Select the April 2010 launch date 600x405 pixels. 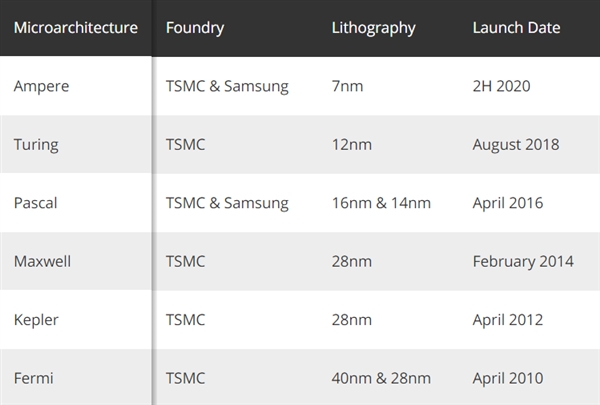[x=508, y=378]
